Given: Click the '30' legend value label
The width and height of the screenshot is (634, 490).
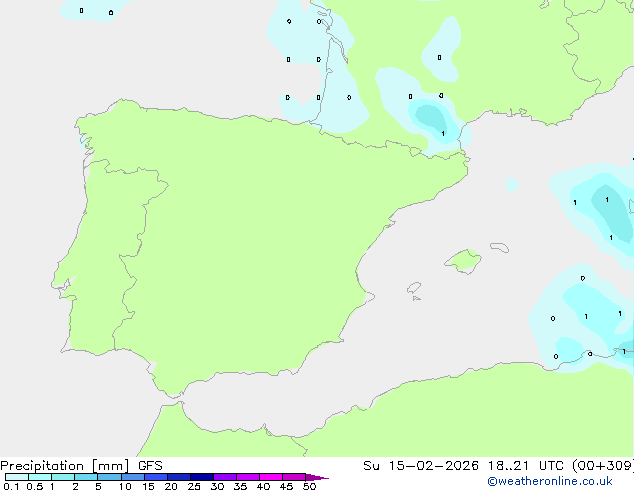Looking at the screenshot, I should point(217,486).
